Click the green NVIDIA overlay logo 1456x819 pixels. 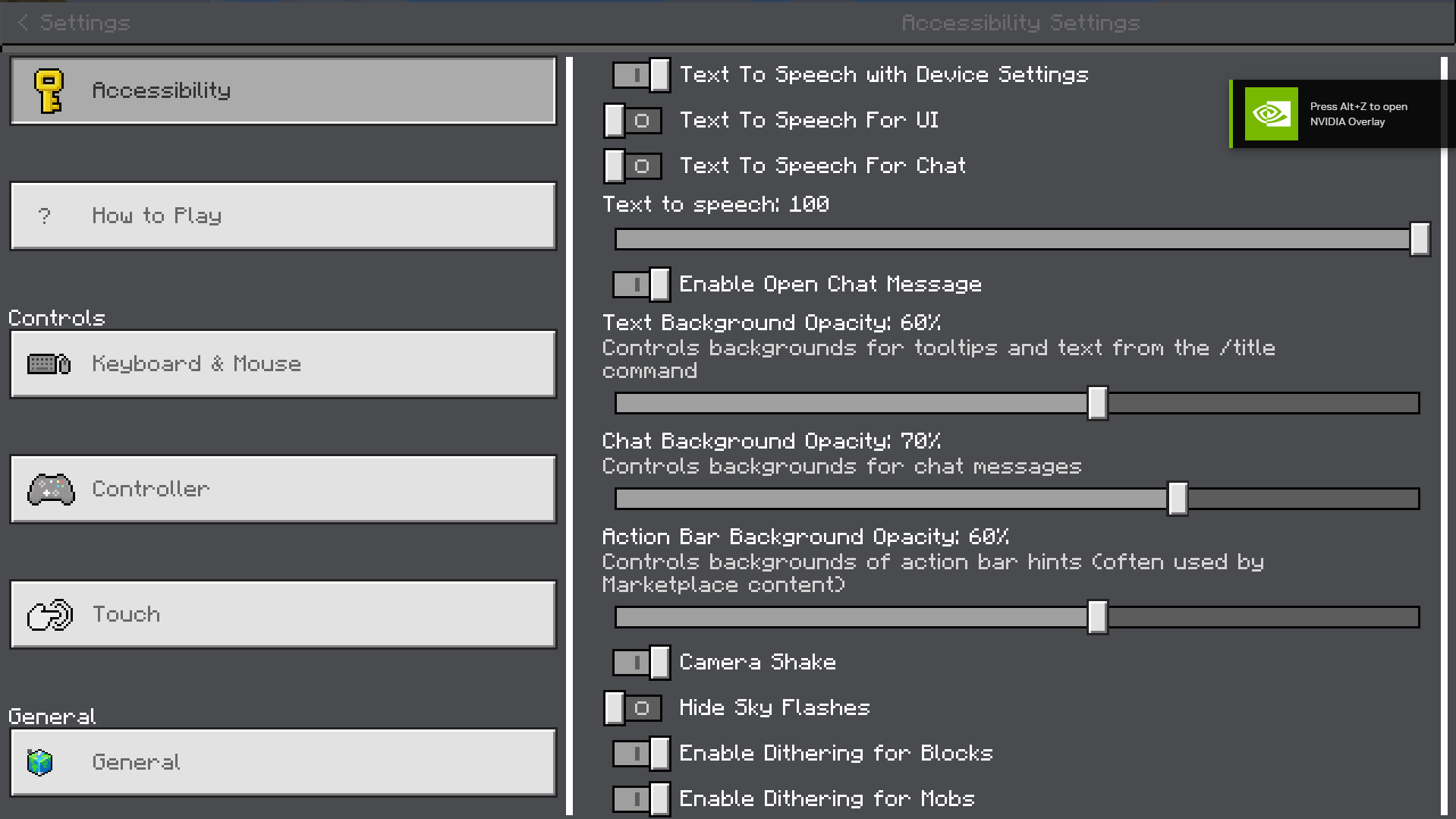point(1271,114)
